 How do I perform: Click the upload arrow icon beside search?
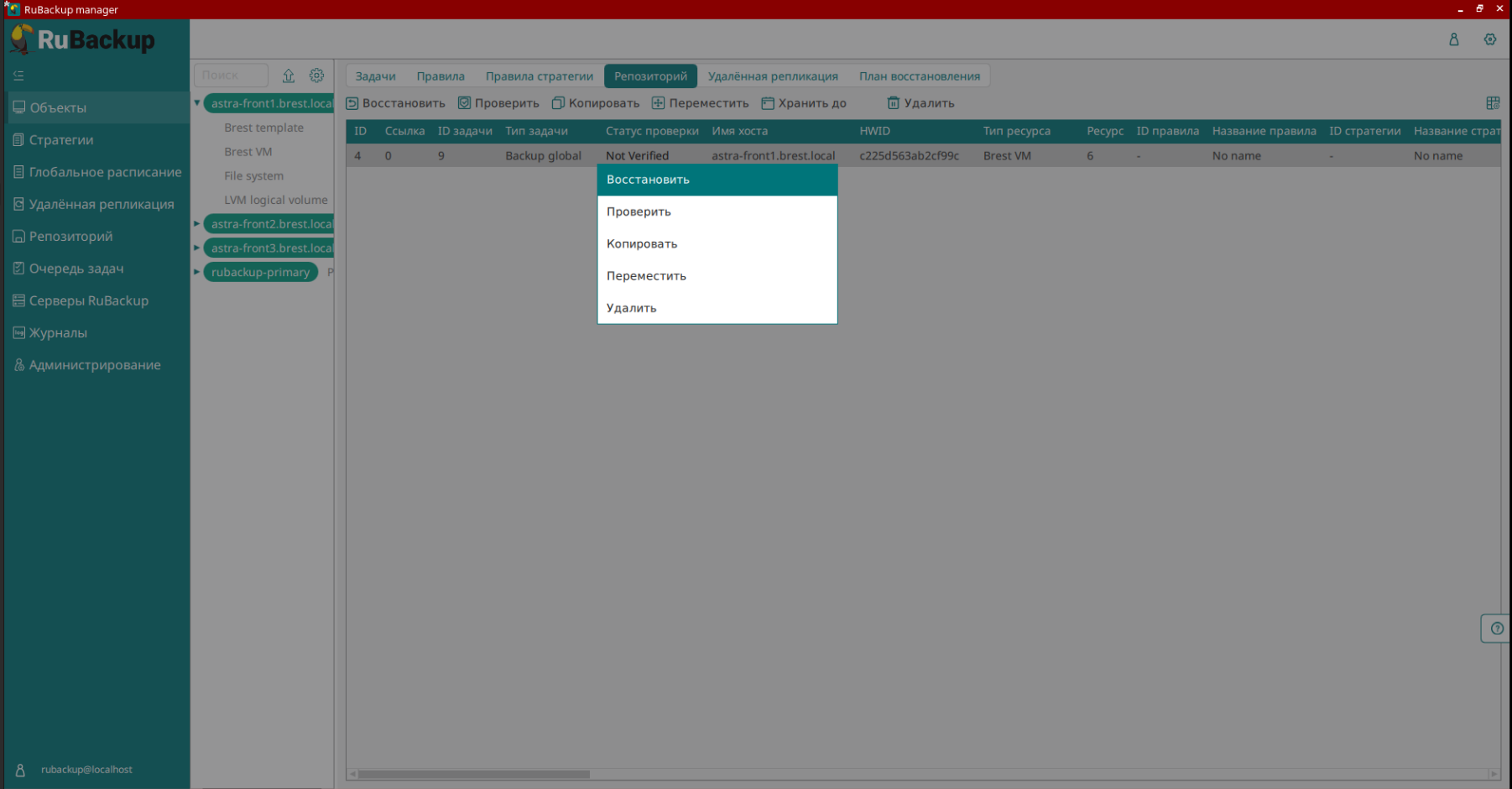click(x=288, y=76)
